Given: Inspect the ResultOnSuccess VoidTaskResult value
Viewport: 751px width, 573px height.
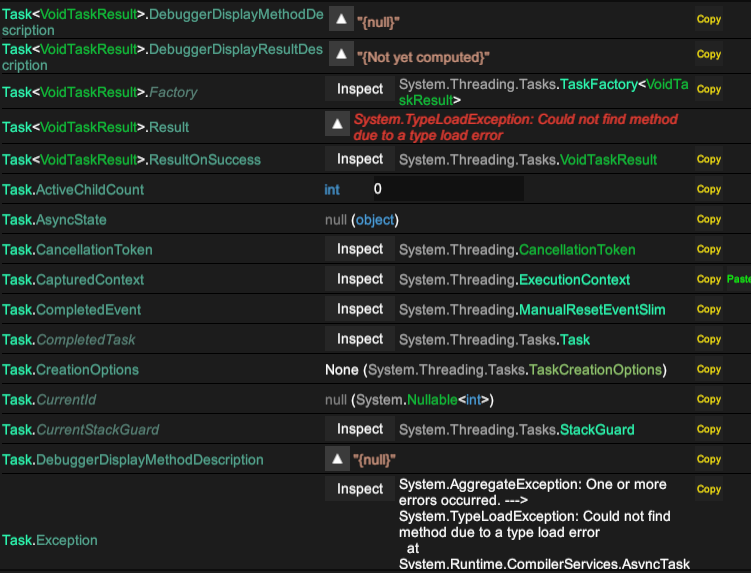Looking at the screenshot, I should click(360, 159).
